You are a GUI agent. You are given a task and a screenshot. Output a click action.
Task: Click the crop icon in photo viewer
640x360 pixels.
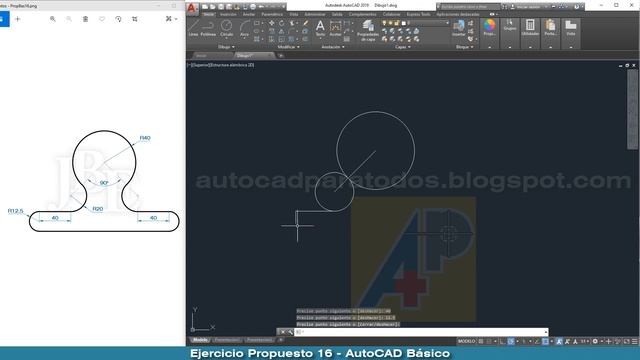click(135, 19)
